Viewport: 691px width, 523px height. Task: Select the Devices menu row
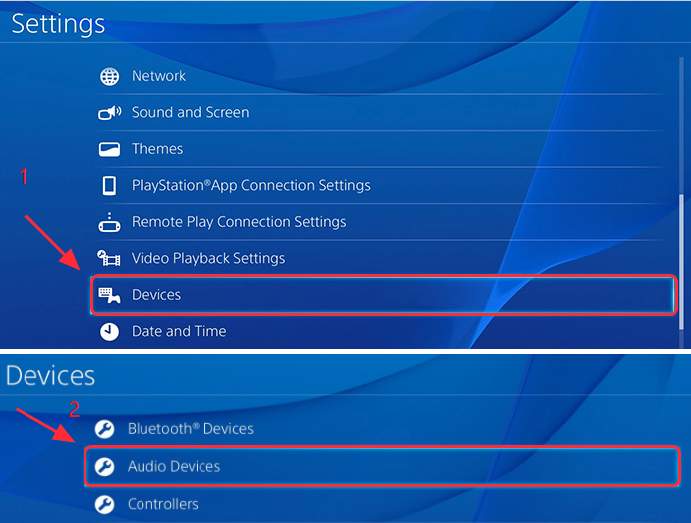[x=383, y=295]
